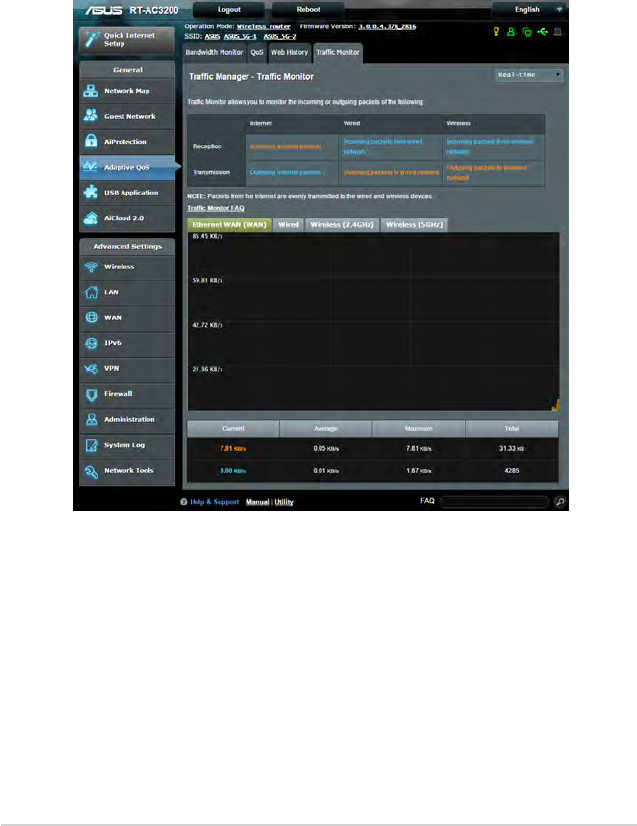Switch to Web History tab
Viewport: 637px width, 826px height.
click(289, 53)
